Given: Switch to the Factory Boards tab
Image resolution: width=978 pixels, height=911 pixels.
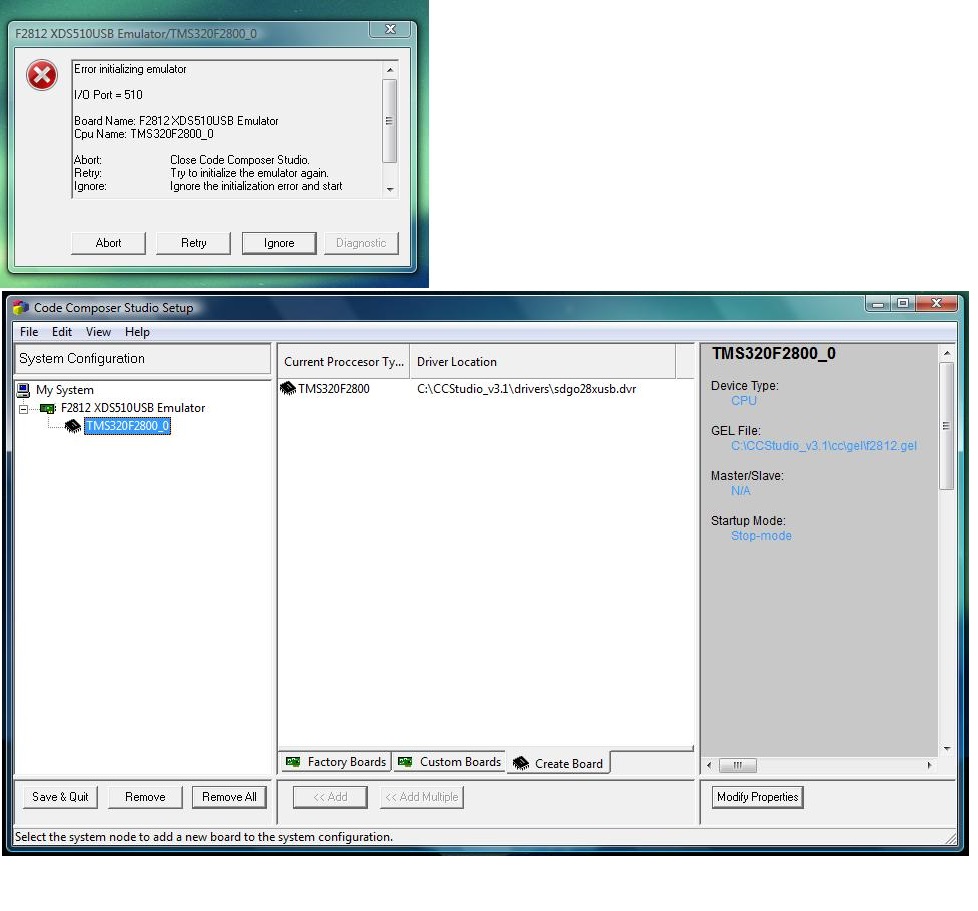Looking at the screenshot, I should tap(336, 761).
